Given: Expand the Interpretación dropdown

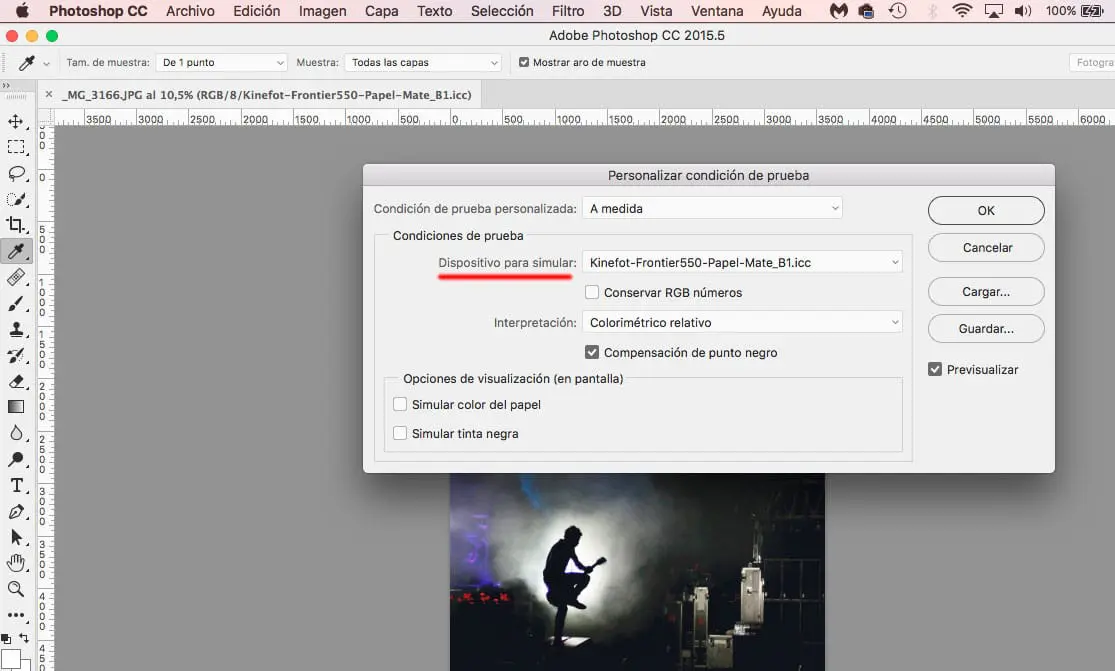Looking at the screenshot, I should tap(742, 323).
